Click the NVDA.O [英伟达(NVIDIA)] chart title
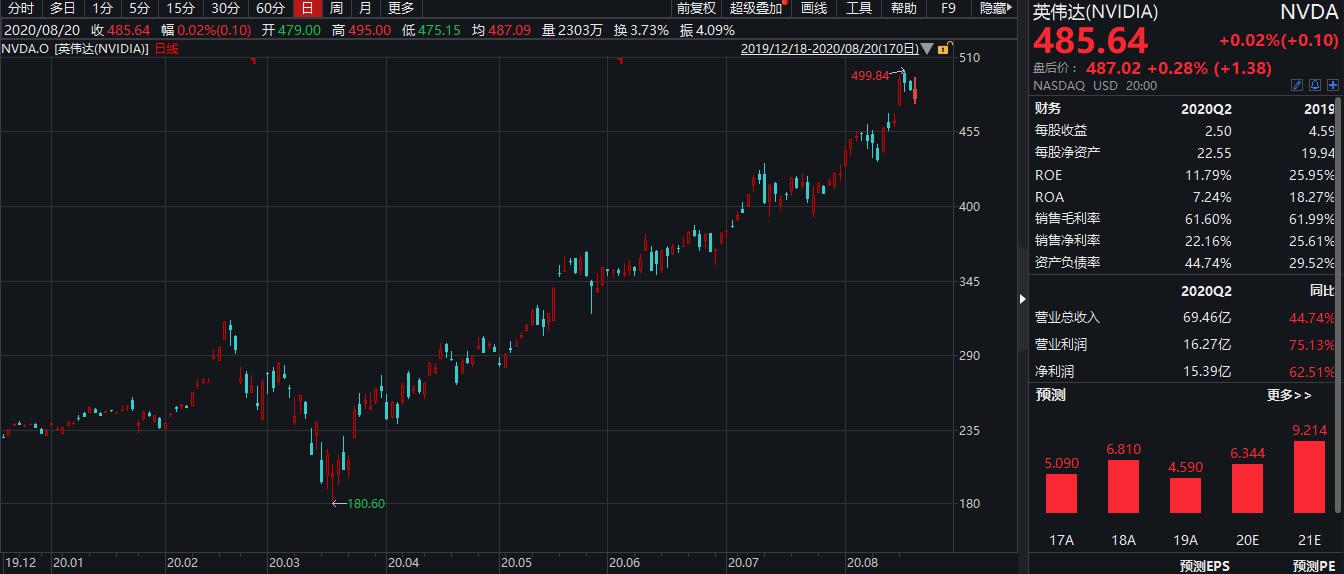 [x=75, y=48]
